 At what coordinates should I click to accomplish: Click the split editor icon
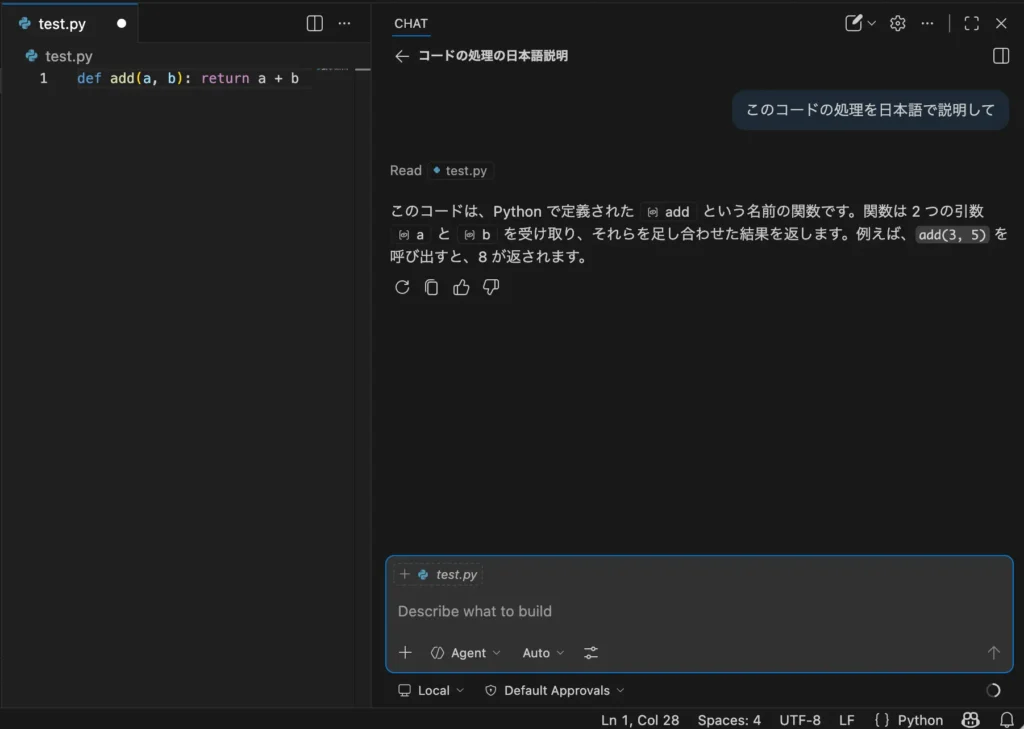314,23
